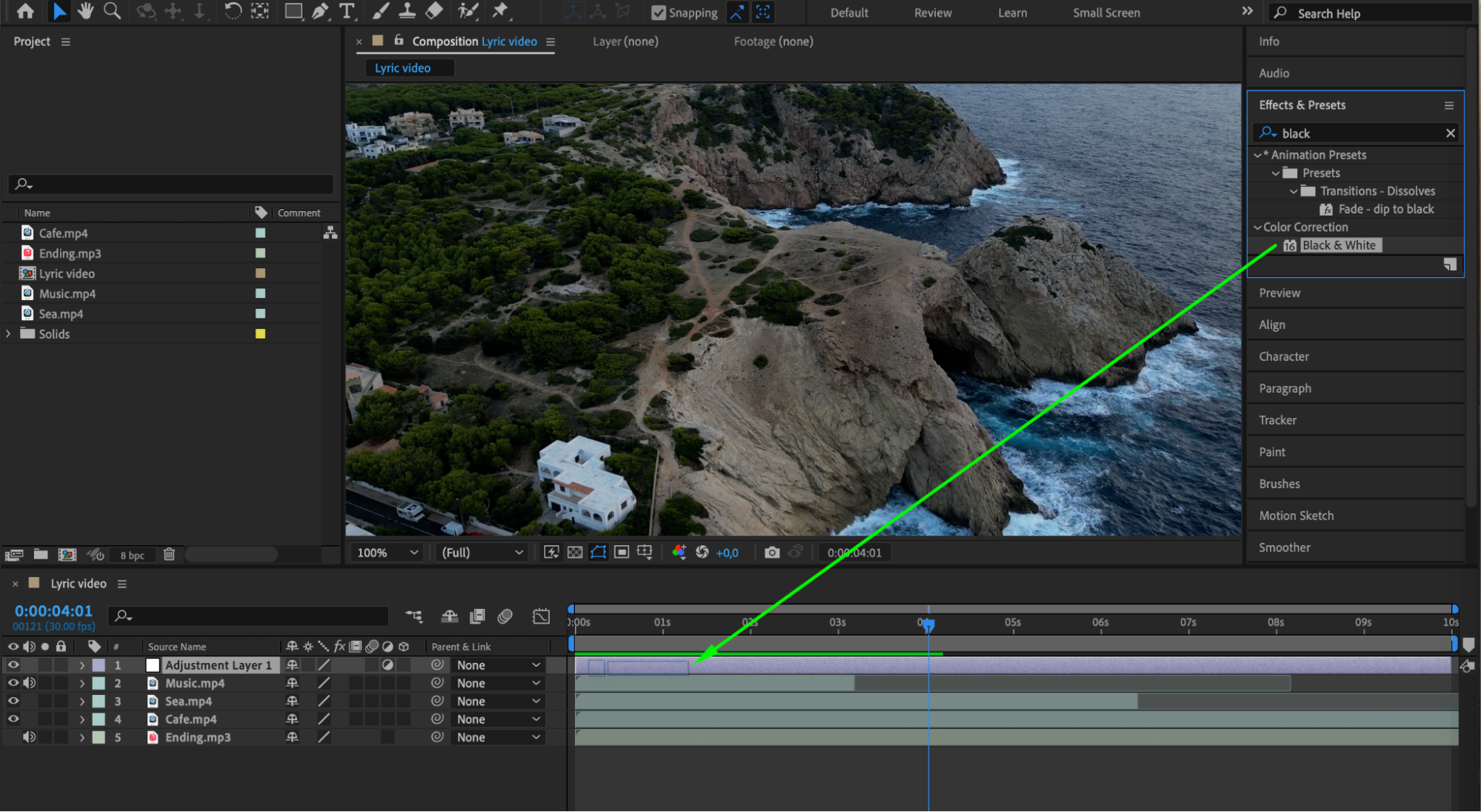Viewport: 1481px width, 812px height.
Task: Clear the effects search field
Action: [1450, 133]
